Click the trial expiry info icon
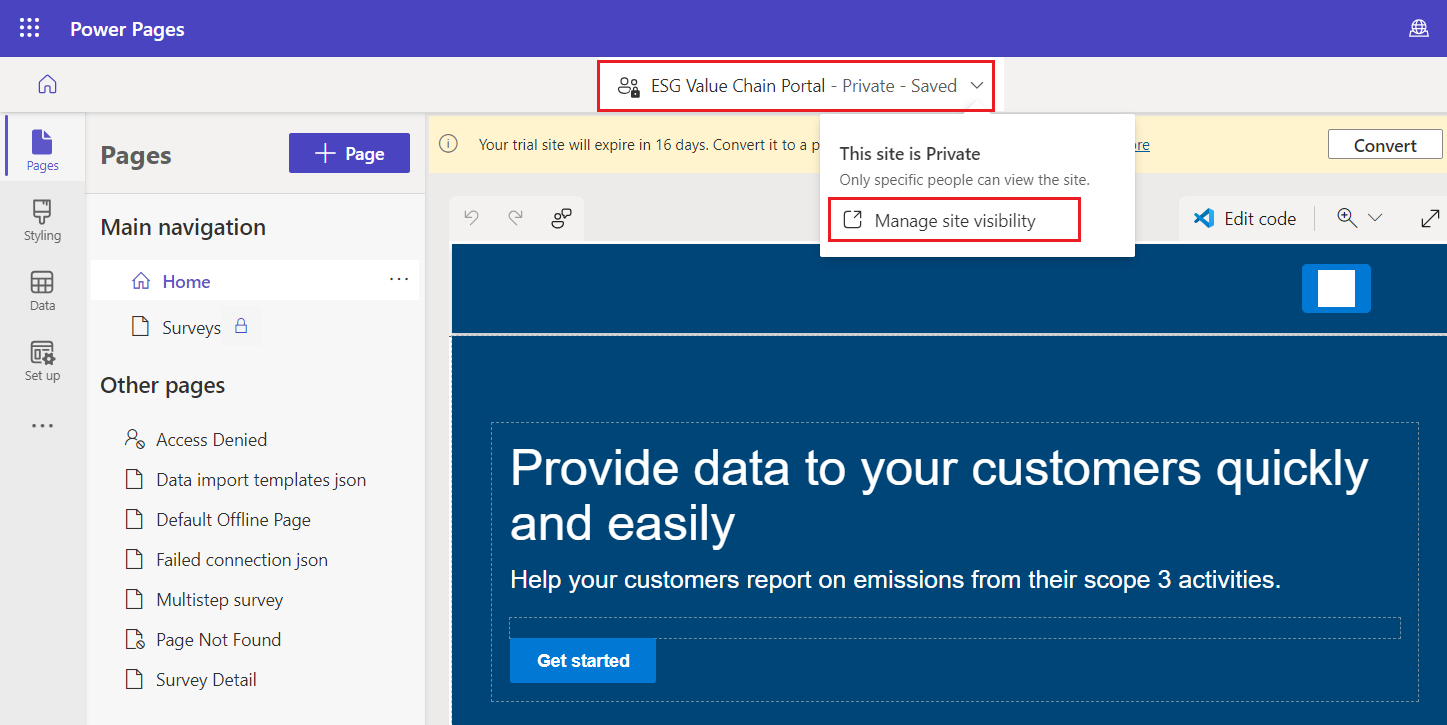The height and width of the screenshot is (725, 1447). coord(449,144)
